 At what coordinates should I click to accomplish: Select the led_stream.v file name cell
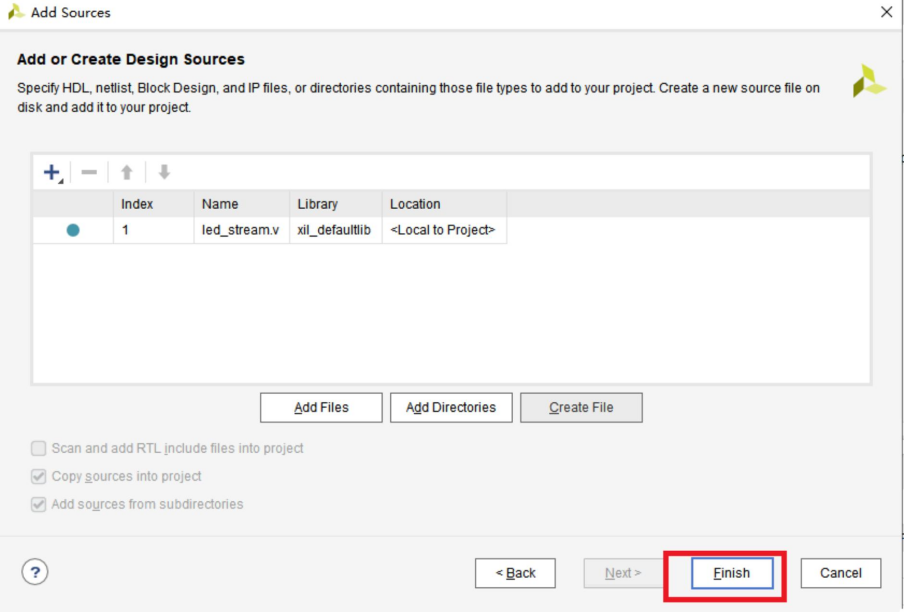(241, 230)
